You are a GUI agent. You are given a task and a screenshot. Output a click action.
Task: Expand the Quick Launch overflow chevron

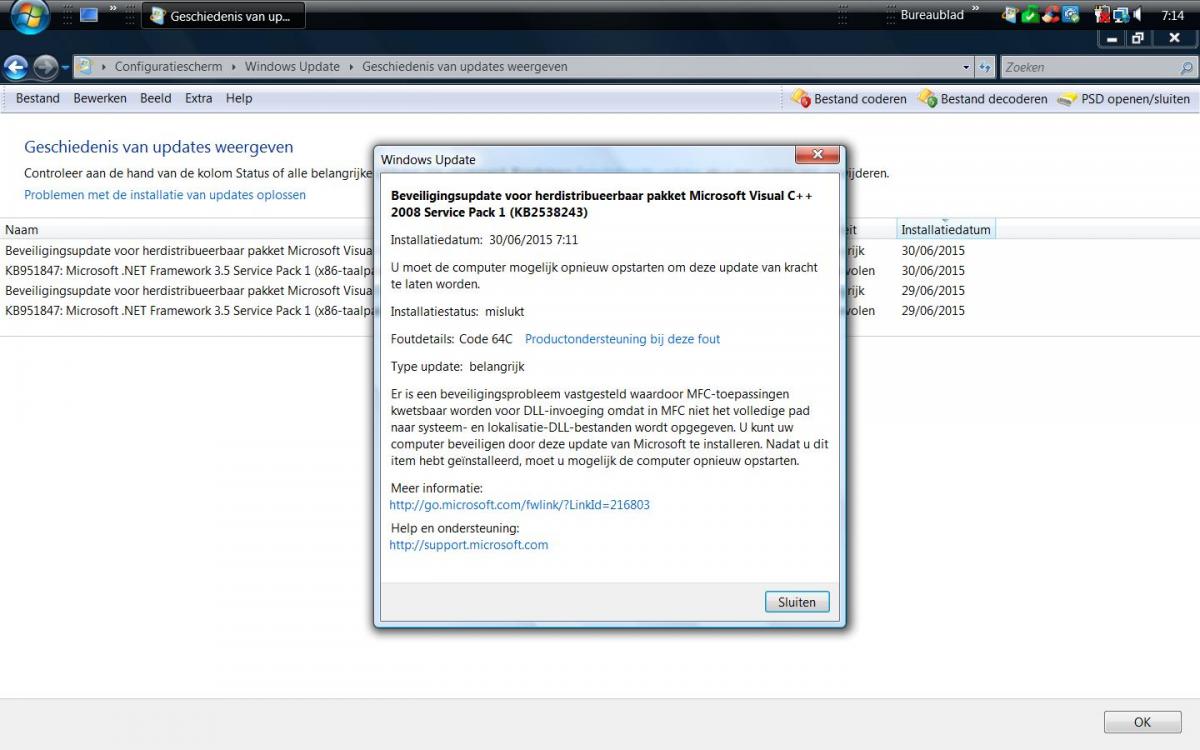point(113,10)
